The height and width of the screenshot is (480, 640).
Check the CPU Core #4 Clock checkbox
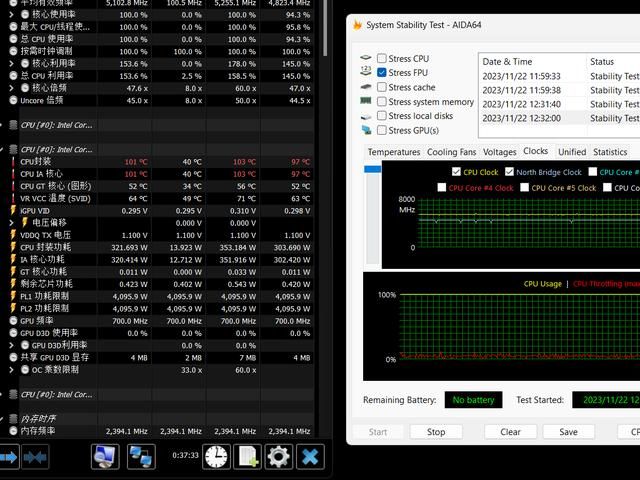442,187
